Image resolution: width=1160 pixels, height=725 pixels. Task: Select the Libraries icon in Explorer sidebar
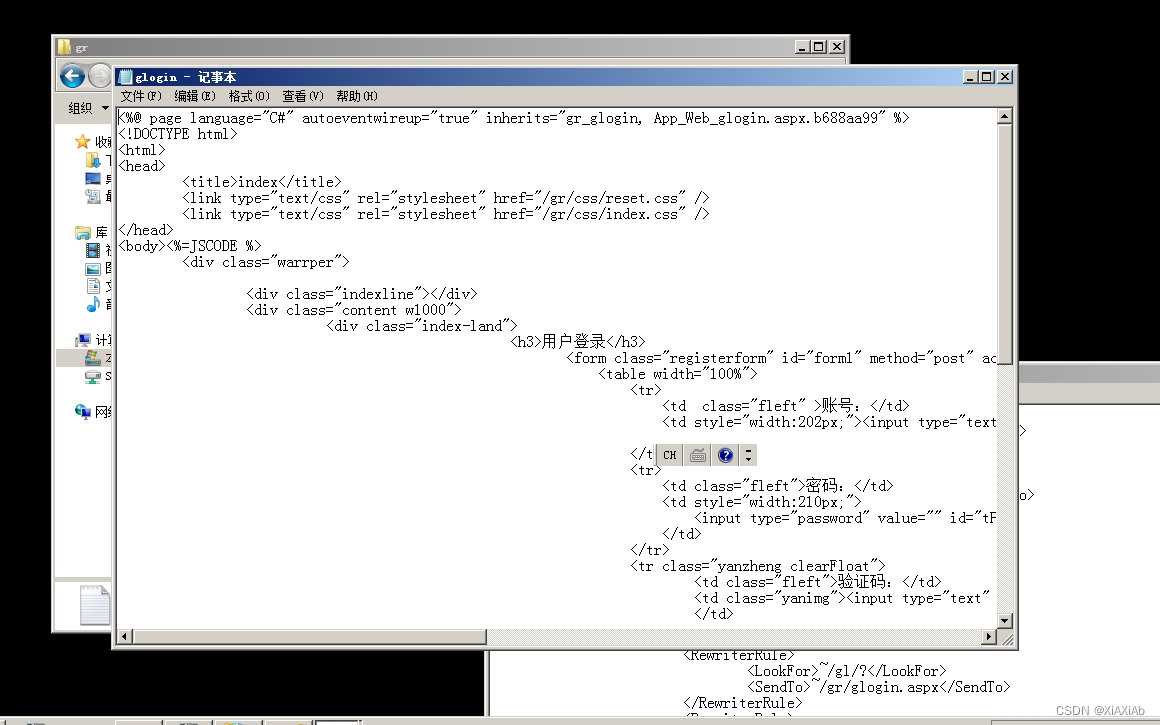click(x=82, y=232)
